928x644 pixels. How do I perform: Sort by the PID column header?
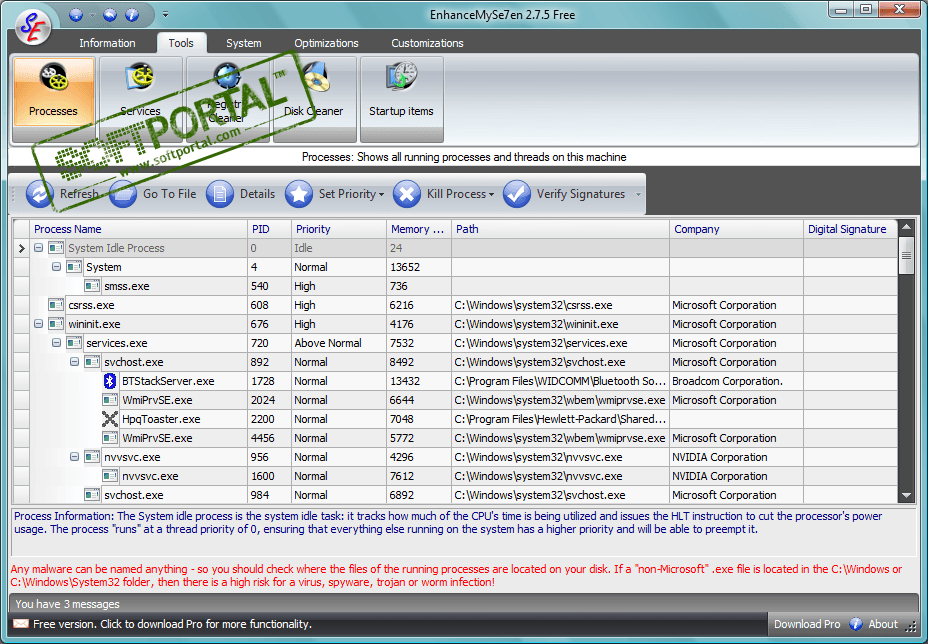[x=269, y=229]
